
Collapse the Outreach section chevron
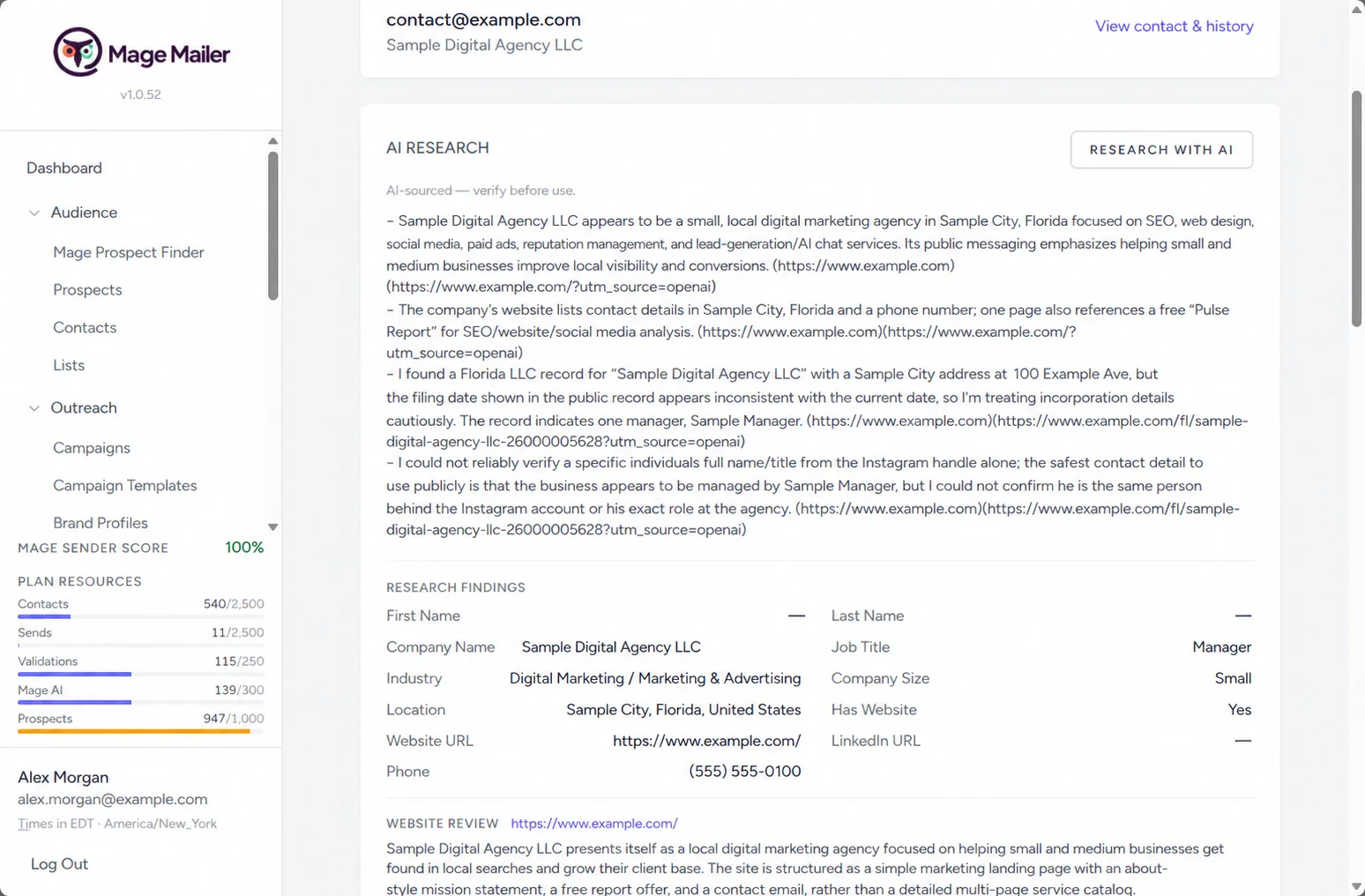pyautogui.click(x=34, y=408)
